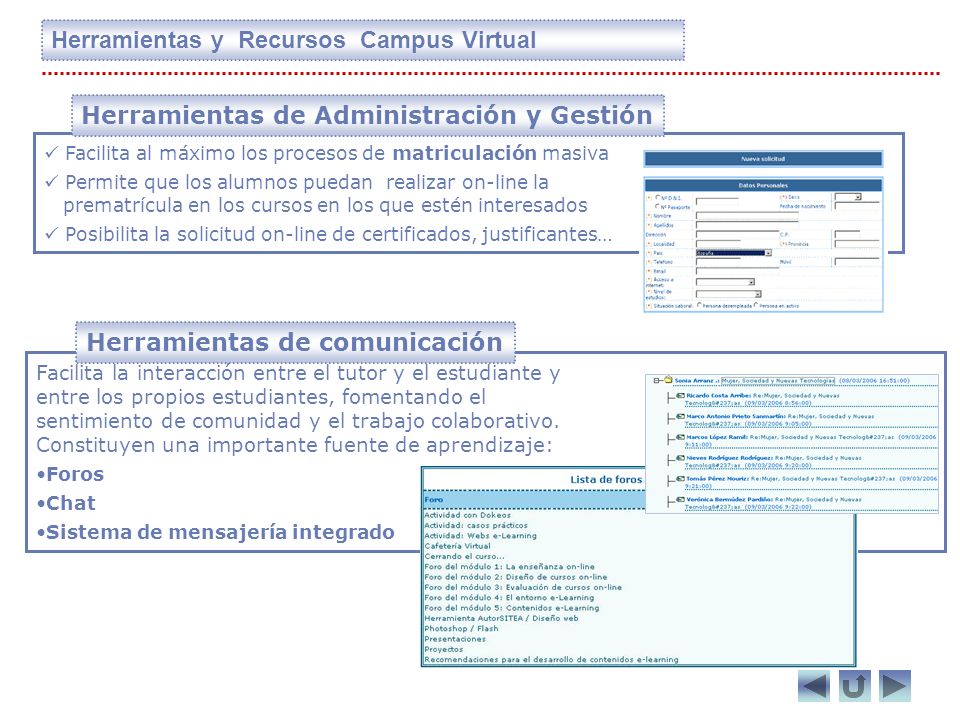Open the Proyectos forum
The width and height of the screenshot is (960, 720).
coord(444,650)
